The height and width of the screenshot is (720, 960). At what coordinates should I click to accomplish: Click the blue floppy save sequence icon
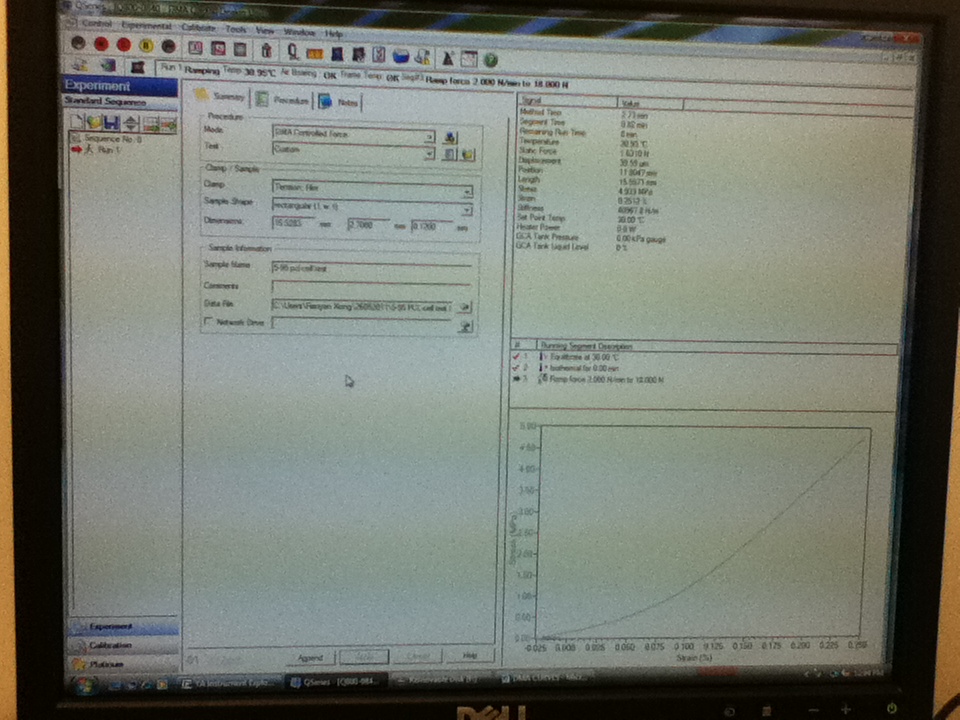[111, 123]
